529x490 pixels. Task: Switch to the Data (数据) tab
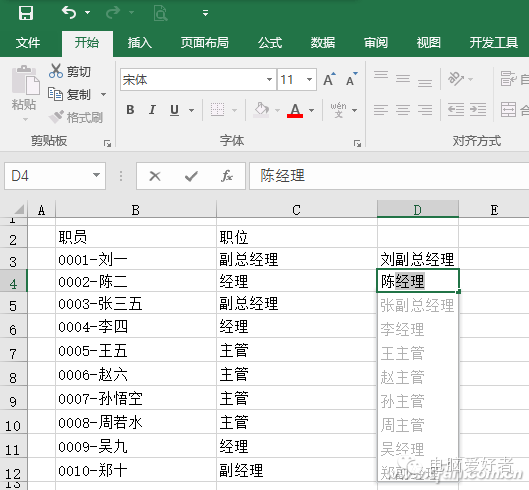323,43
